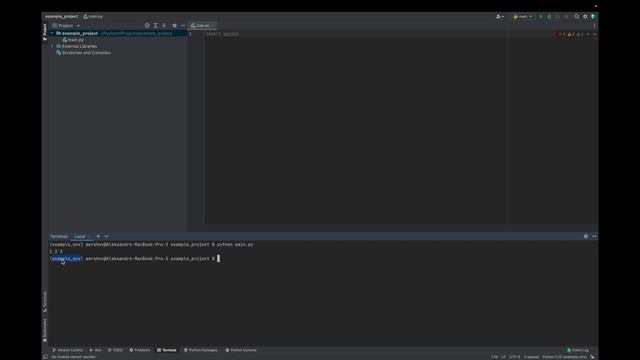Click the Debug bug icon

pyautogui.click(x=549, y=17)
